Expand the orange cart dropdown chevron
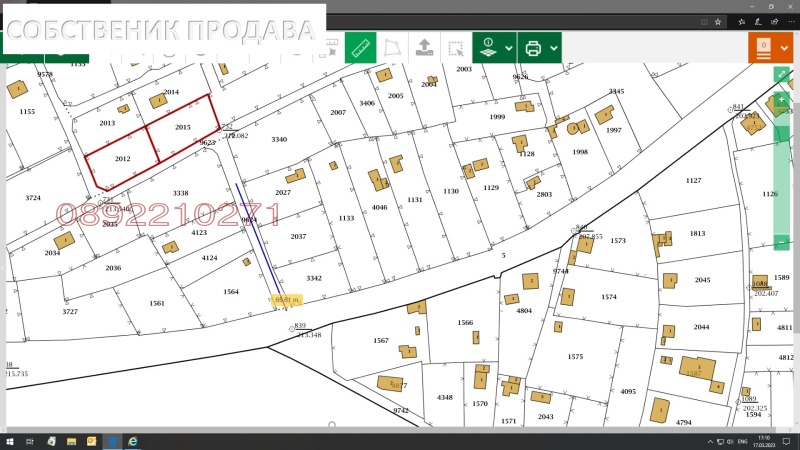The image size is (800, 450). tap(784, 48)
